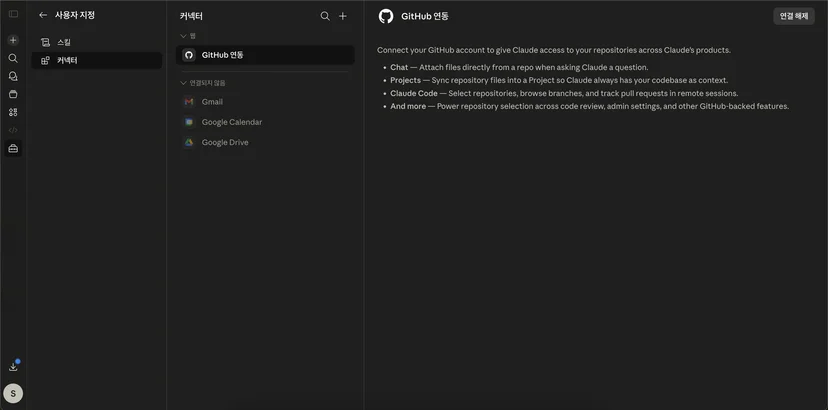Collapse the 웹 connectors section
The width and height of the screenshot is (828, 410).
187,36
